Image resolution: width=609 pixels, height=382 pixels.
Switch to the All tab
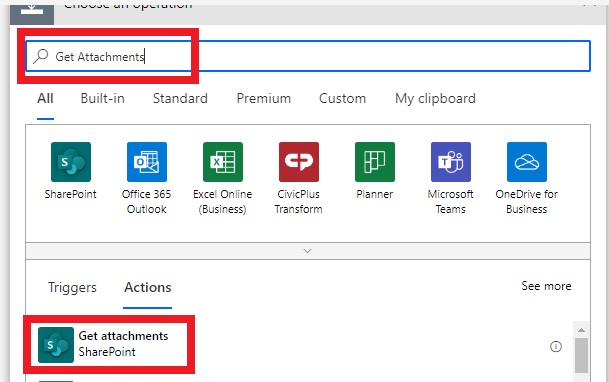tap(45, 98)
